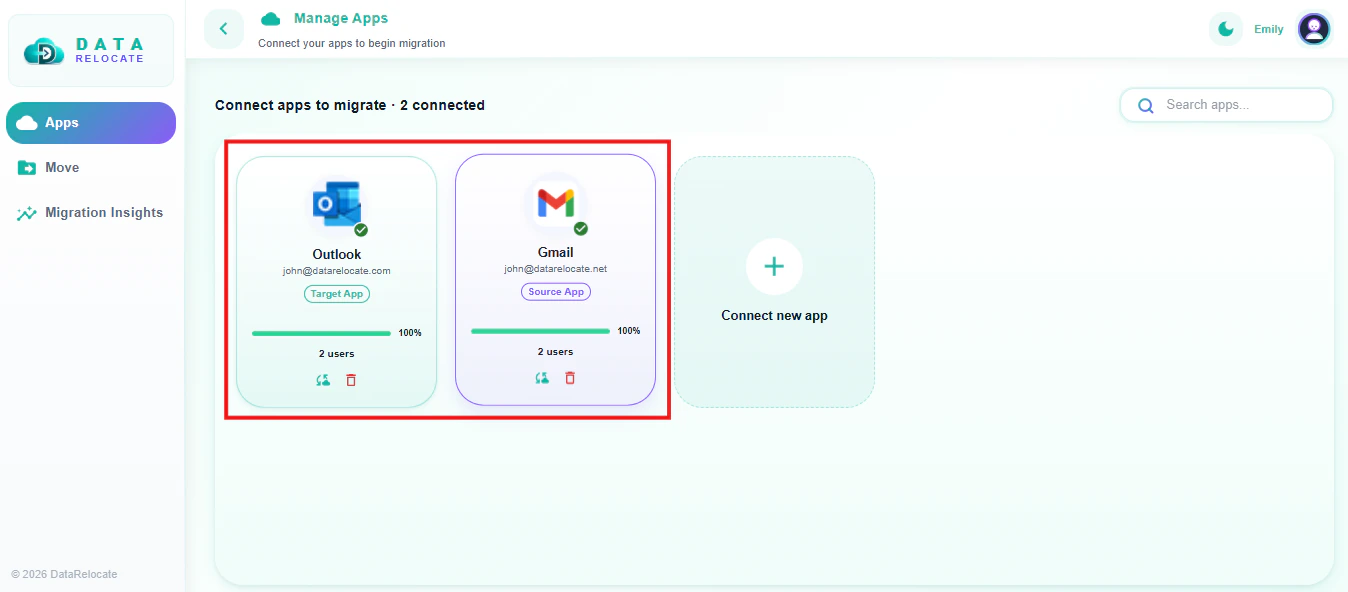This screenshot has height=592, width=1348.
Task: Click the Move folder sidebar icon
Action: (x=27, y=168)
